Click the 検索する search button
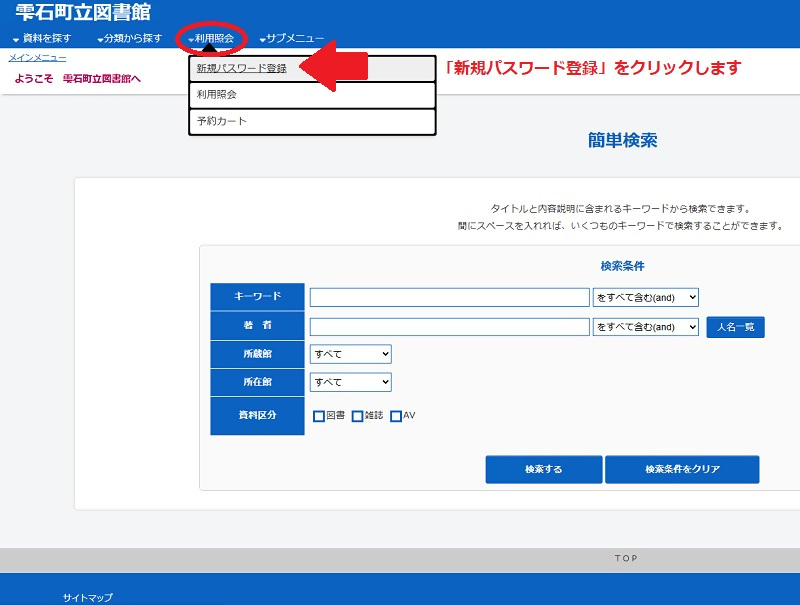The width and height of the screenshot is (800, 605). pos(543,469)
